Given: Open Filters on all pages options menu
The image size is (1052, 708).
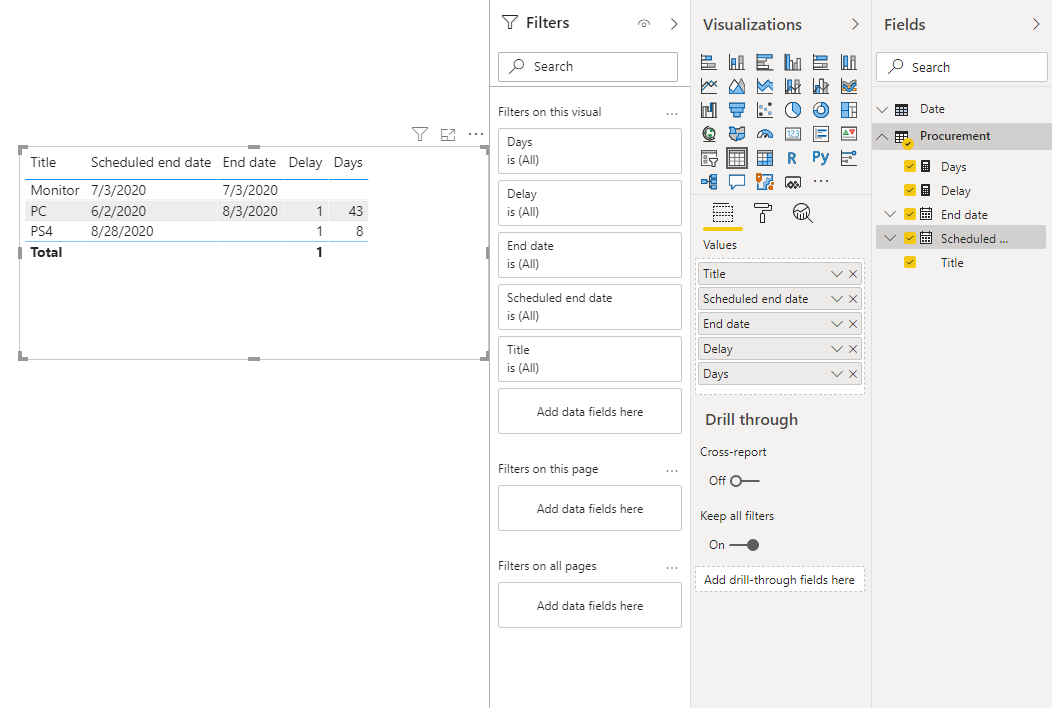Looking at the screenshot, I should pyautogui.click(x=672, y=567).
